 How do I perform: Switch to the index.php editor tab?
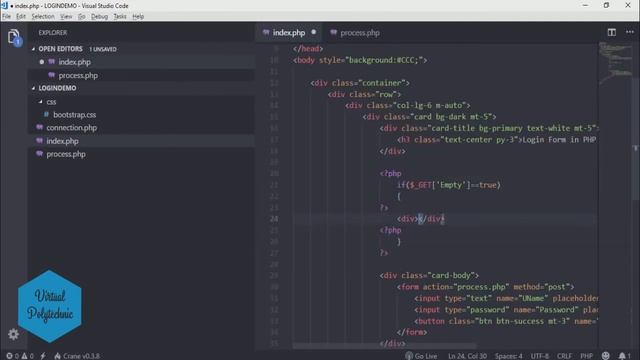click(x=289, y=33)
